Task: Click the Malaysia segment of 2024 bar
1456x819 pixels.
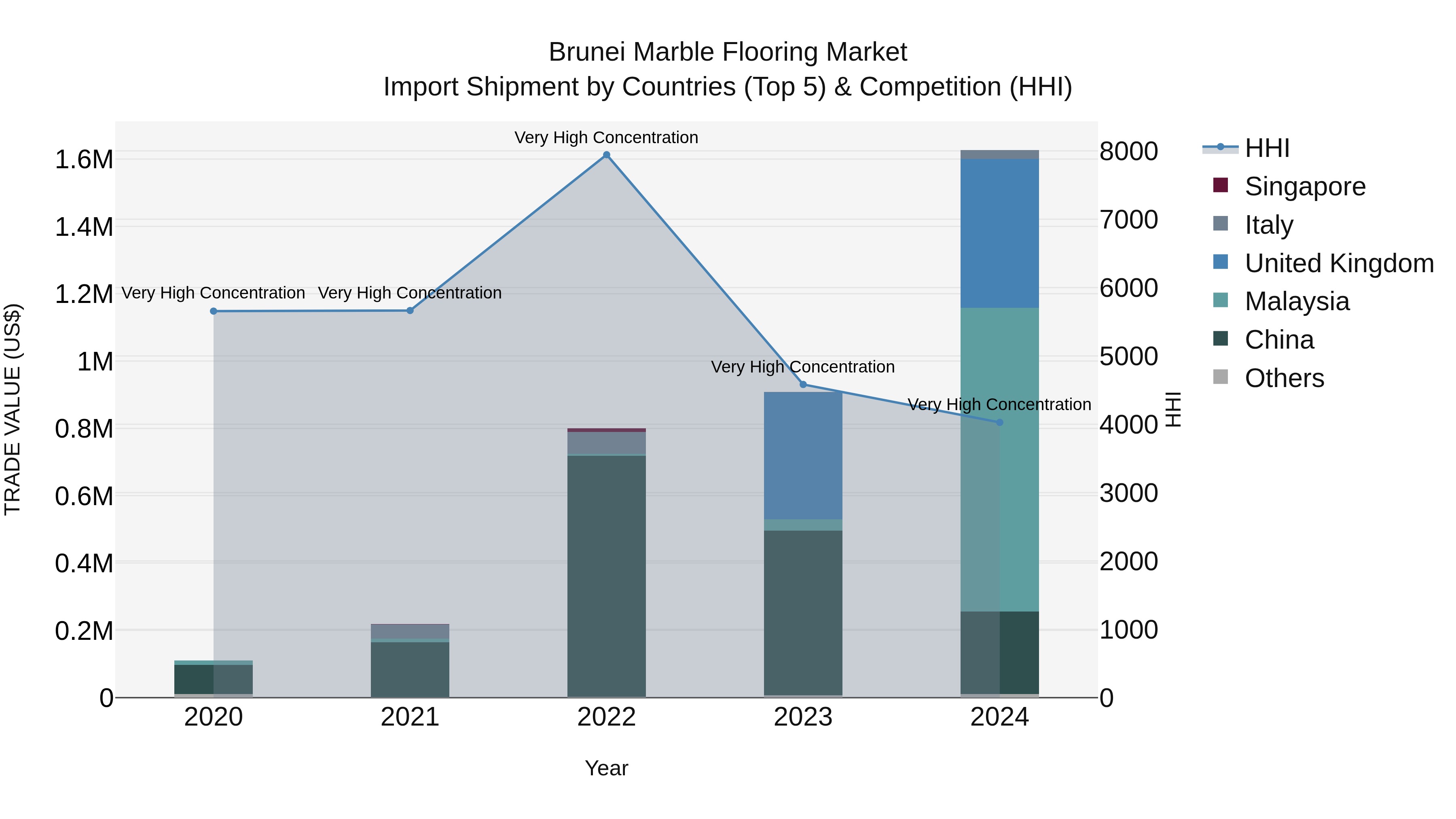Action: click(999, 459)
